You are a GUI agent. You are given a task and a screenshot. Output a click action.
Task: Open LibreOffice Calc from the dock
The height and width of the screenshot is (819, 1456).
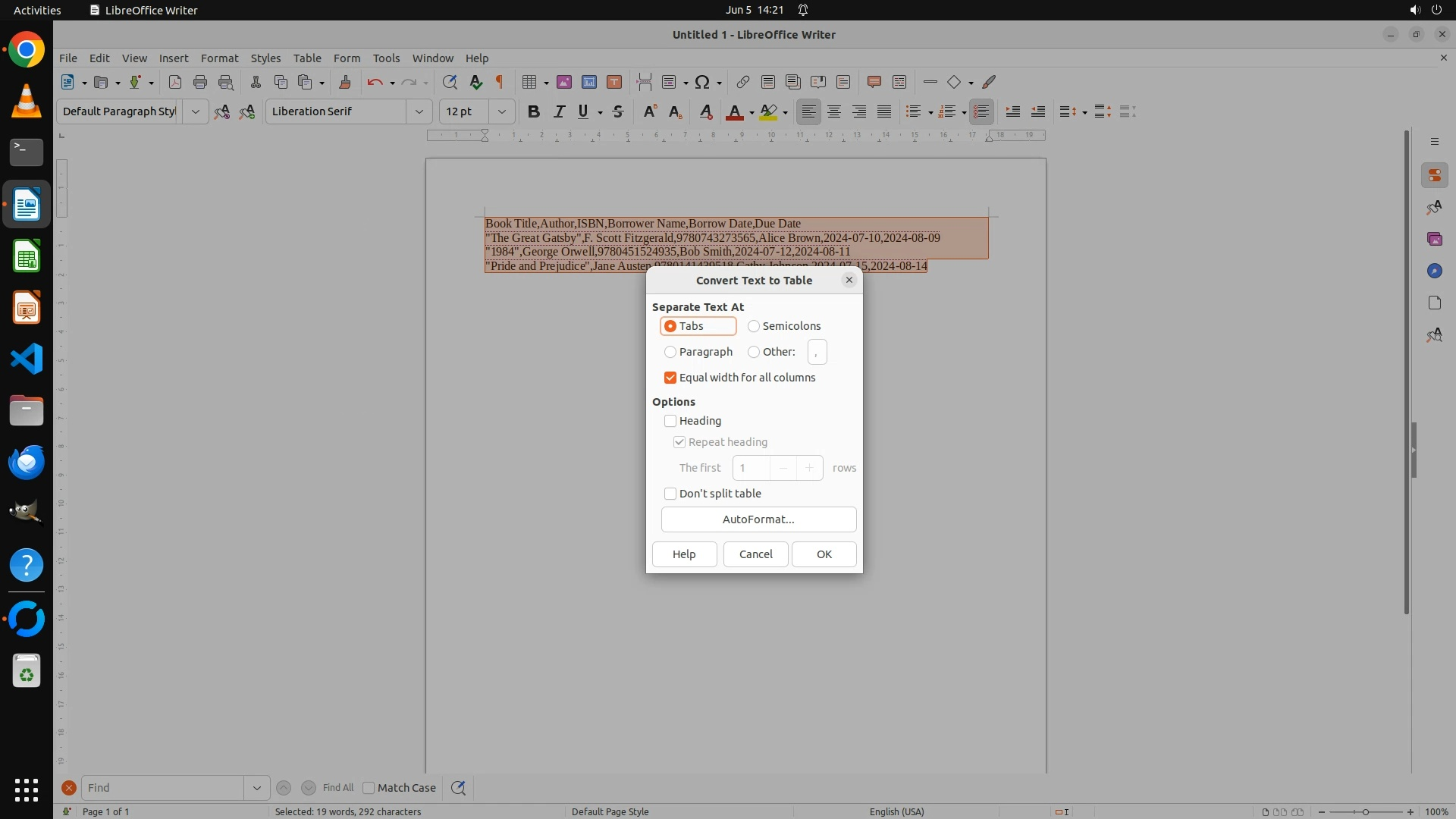27,256
